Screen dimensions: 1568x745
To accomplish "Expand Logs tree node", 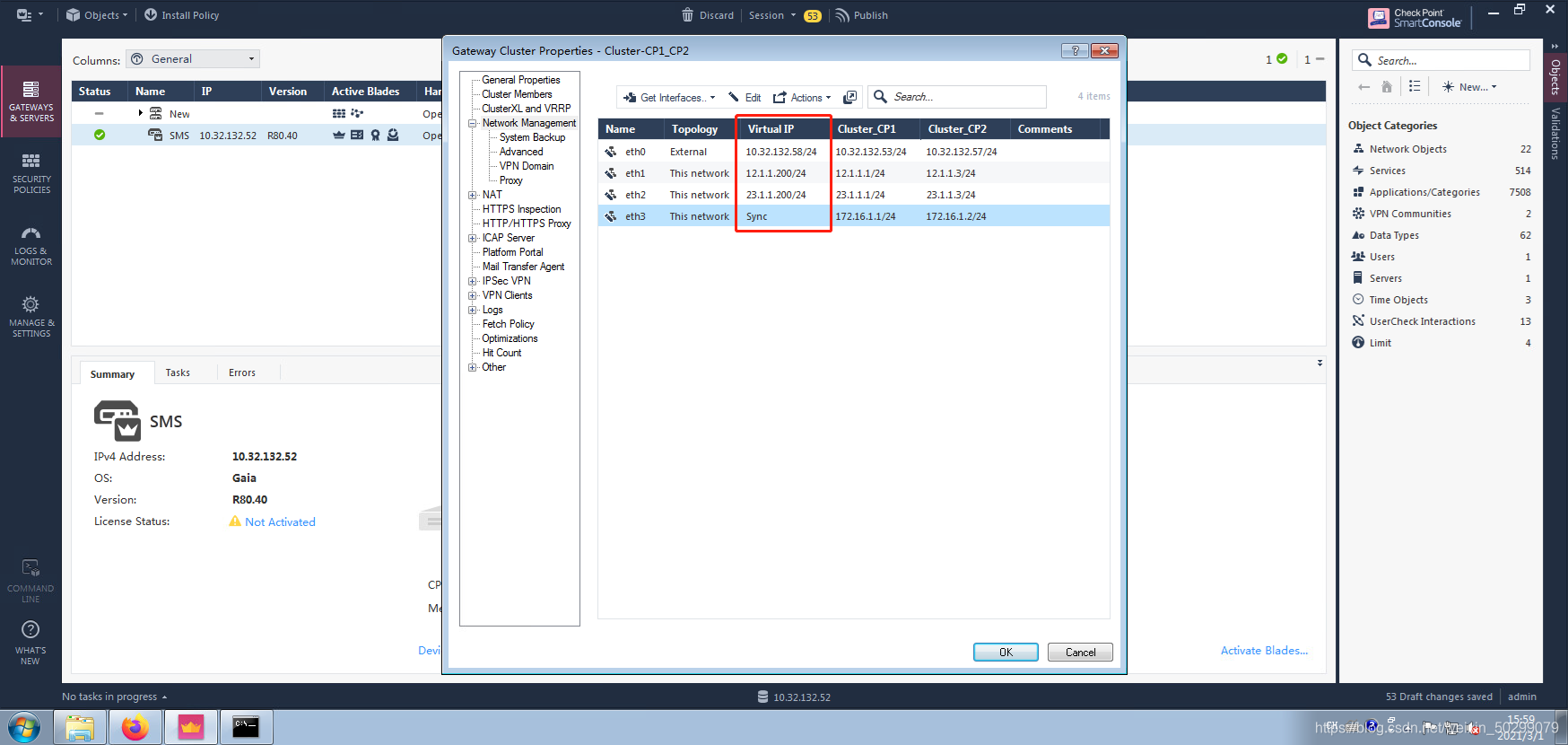I will (x=473, y=310).
